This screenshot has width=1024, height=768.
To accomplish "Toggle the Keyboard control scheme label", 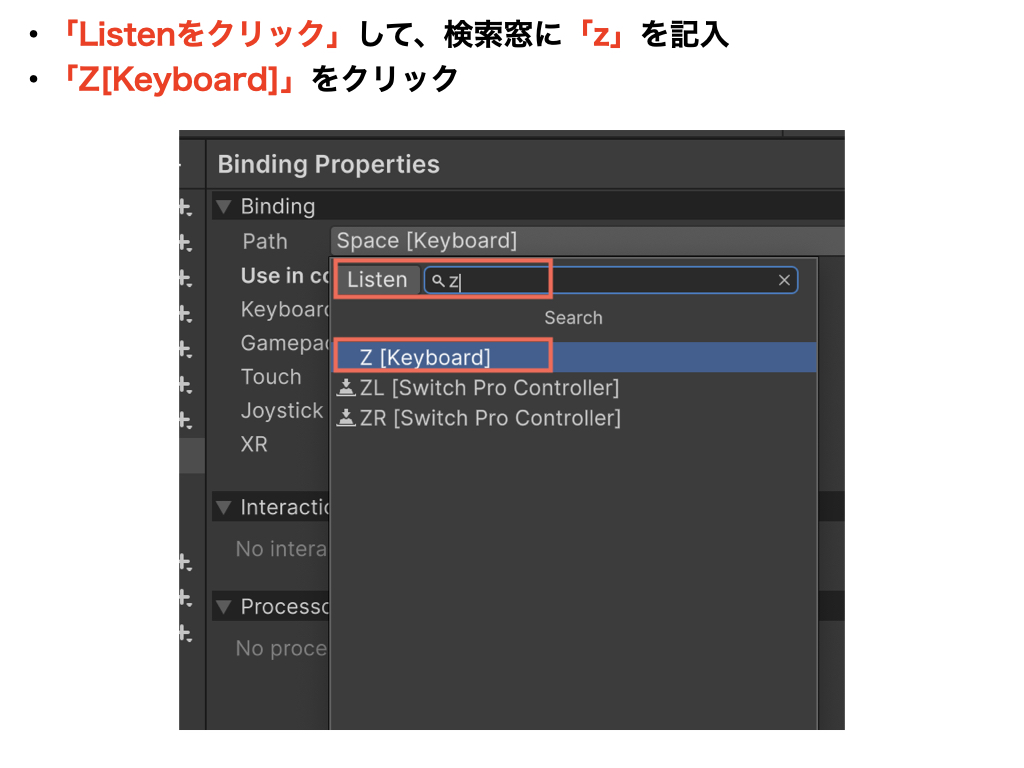I will [x=285, y=310].
